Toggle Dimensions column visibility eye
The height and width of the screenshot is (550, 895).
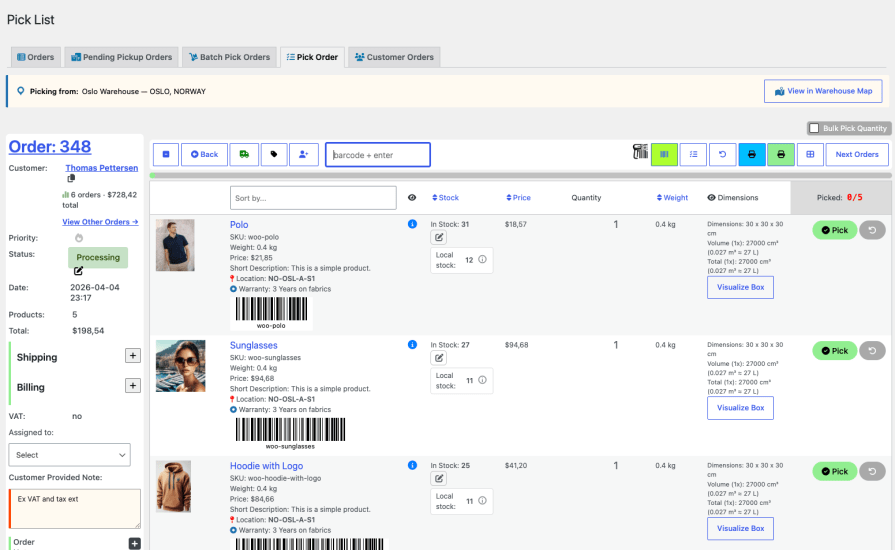click(711, 198)
